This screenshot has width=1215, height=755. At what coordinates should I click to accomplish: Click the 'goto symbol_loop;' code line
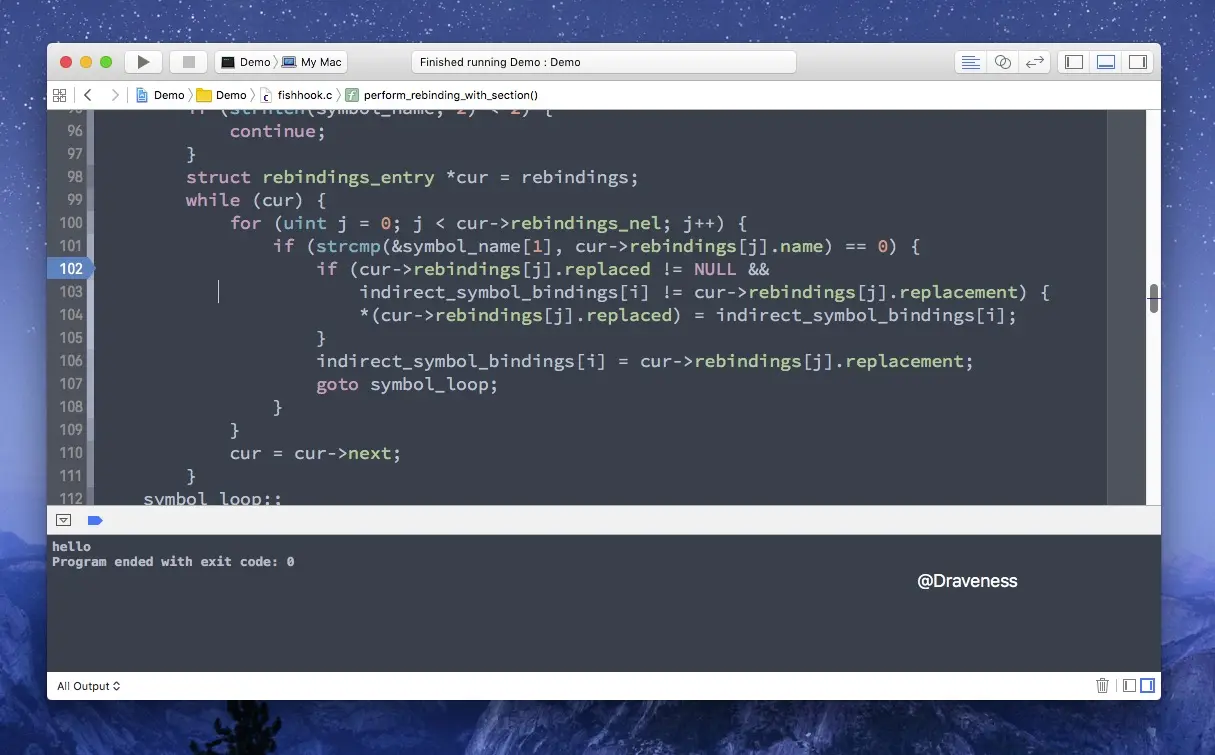click(x=407, y=384)
